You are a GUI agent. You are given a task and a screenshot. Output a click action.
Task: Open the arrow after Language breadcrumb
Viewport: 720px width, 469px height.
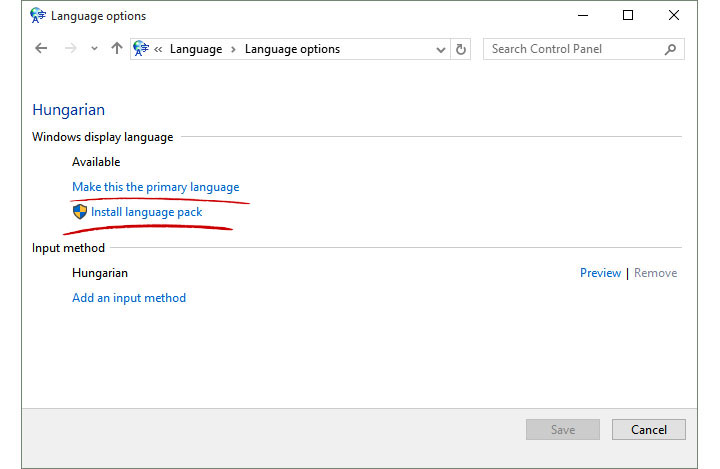(234, 49)
